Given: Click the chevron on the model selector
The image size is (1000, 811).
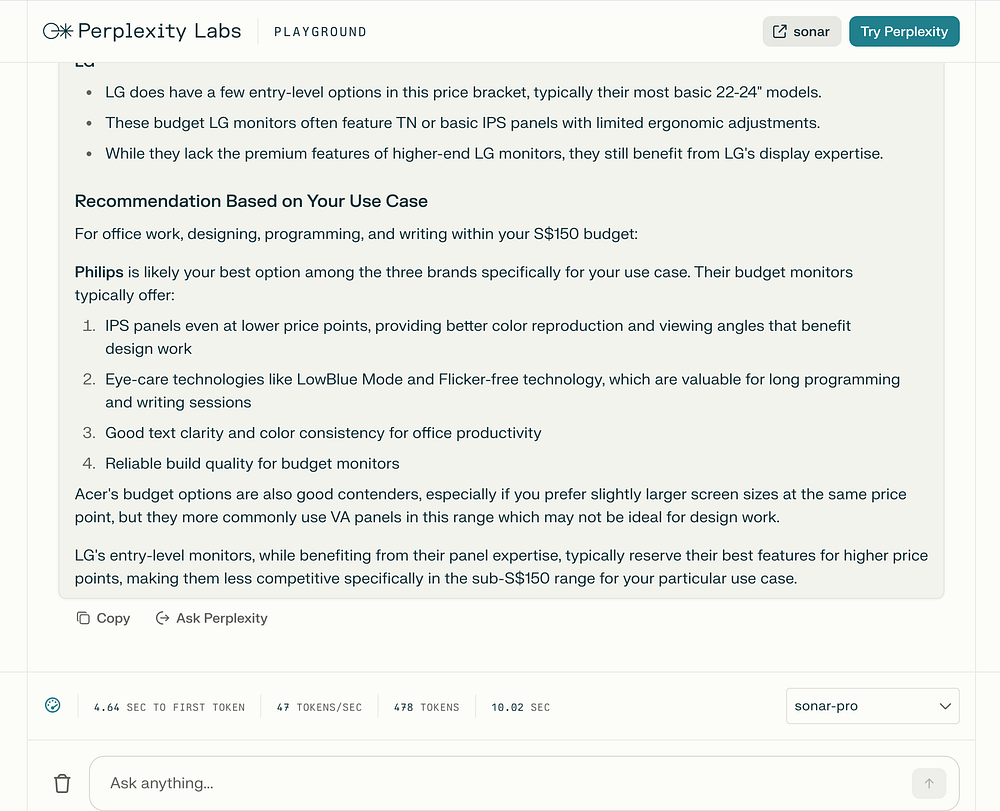Looking at the screenshot, I should (x=945, y=706).
